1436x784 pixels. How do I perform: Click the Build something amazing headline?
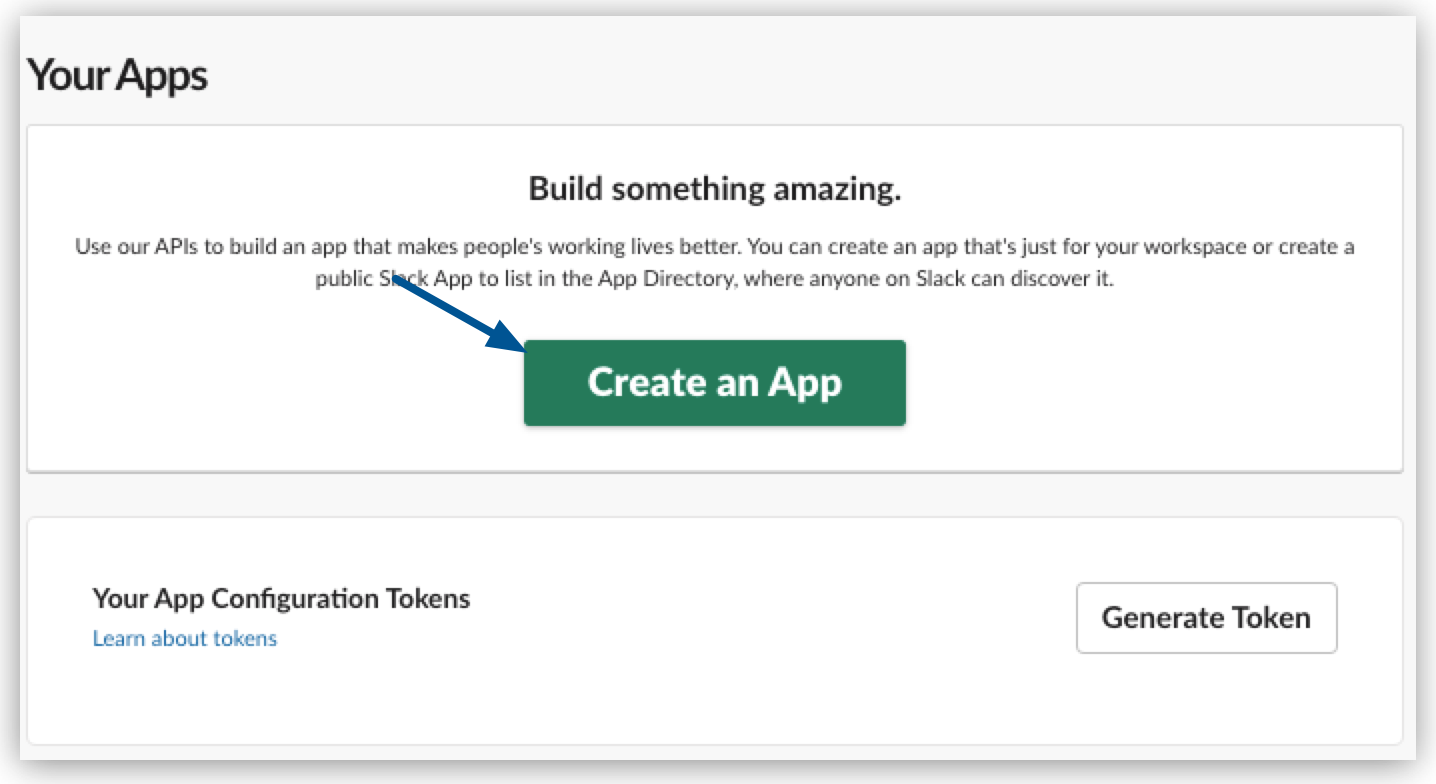pos(716,189)
